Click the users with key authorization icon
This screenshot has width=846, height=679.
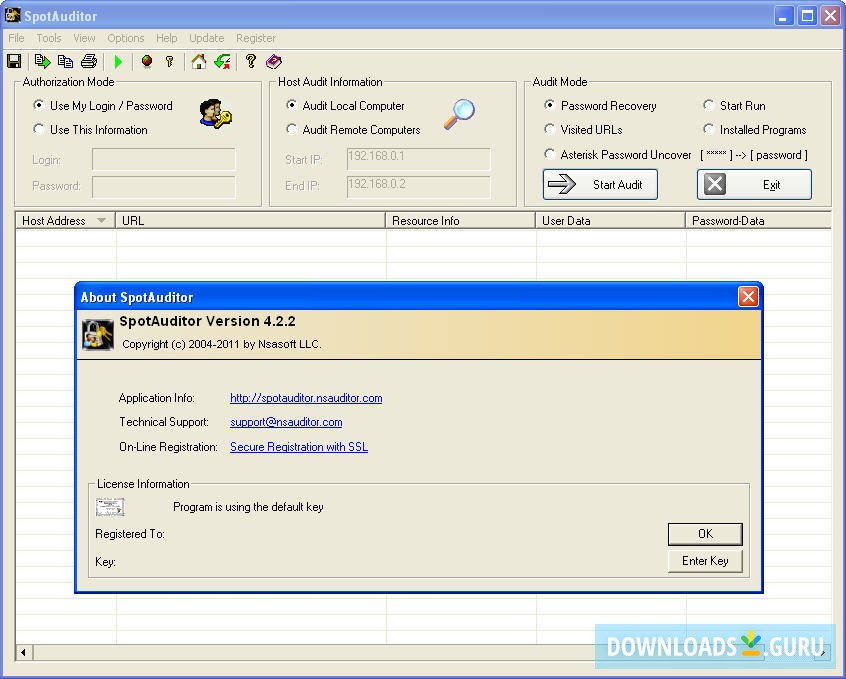click(215, 114)
